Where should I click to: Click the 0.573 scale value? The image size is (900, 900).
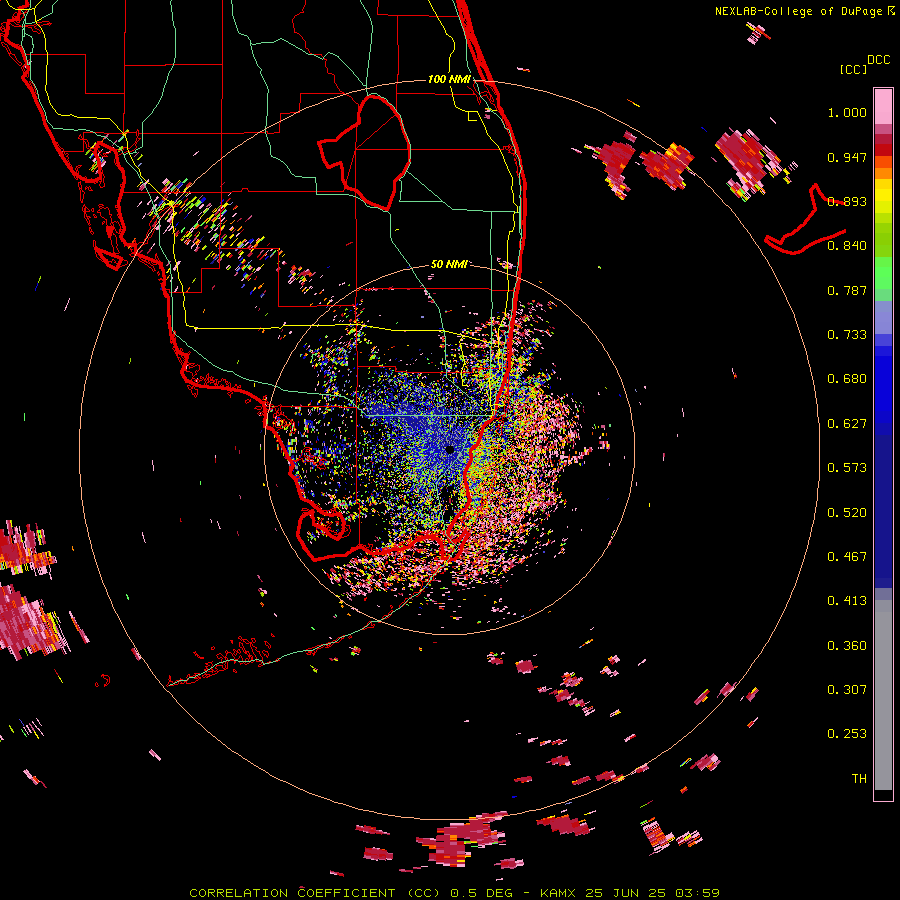(847, 468)
